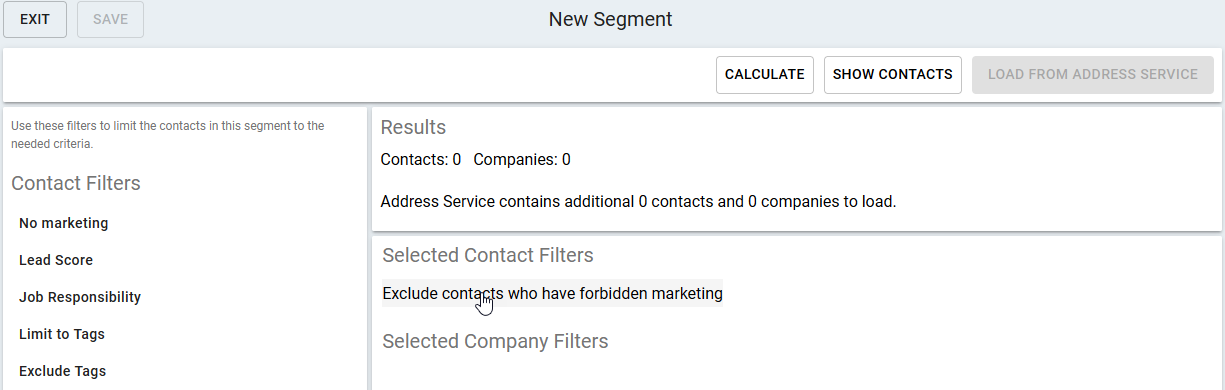Click the EXIT button
Image resolution: width=1225 pixels, height=390 pixels.
[35, 19]
